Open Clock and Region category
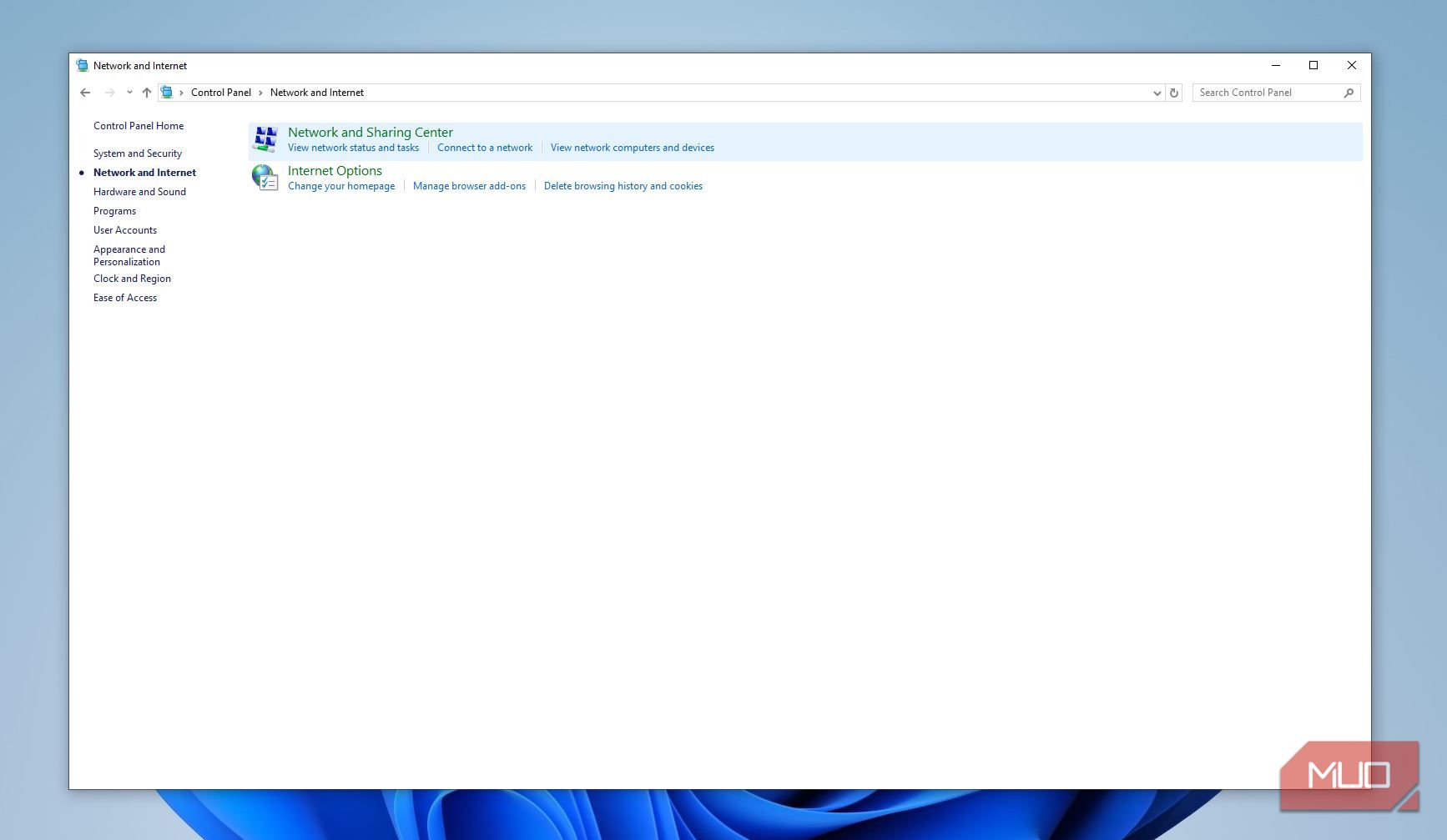Screen dimensions: 1447x840 (132, 279)
